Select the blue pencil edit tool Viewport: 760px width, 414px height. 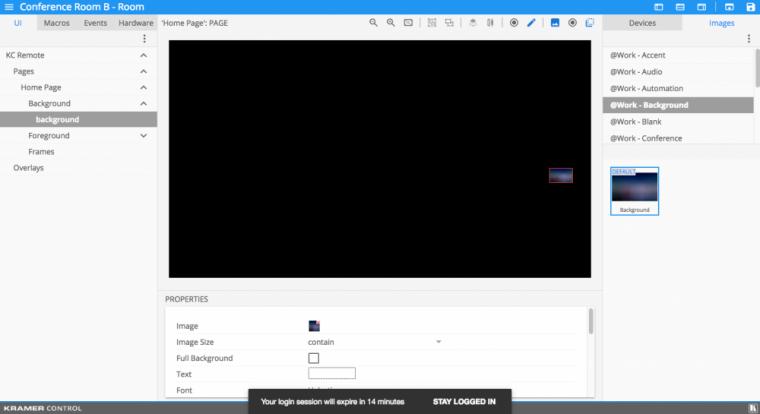click(x=531, y=23)
